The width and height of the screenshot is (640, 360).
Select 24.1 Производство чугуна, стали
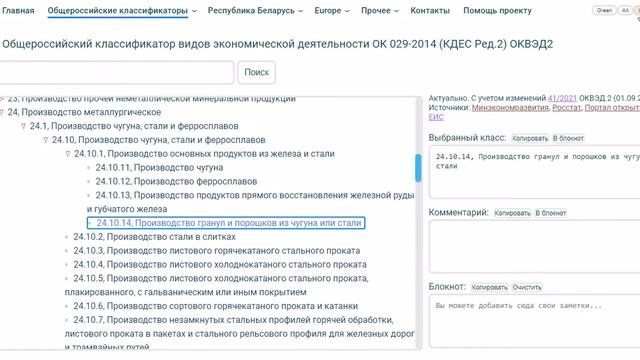[134, 126]
